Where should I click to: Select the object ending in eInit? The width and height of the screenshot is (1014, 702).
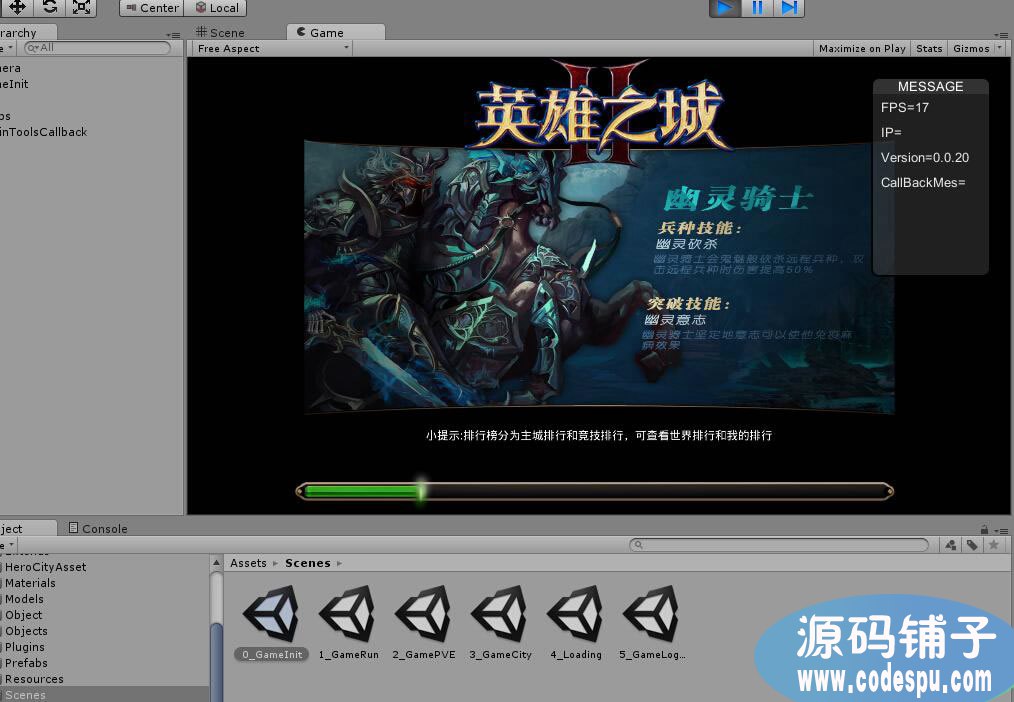click(14, 84)
